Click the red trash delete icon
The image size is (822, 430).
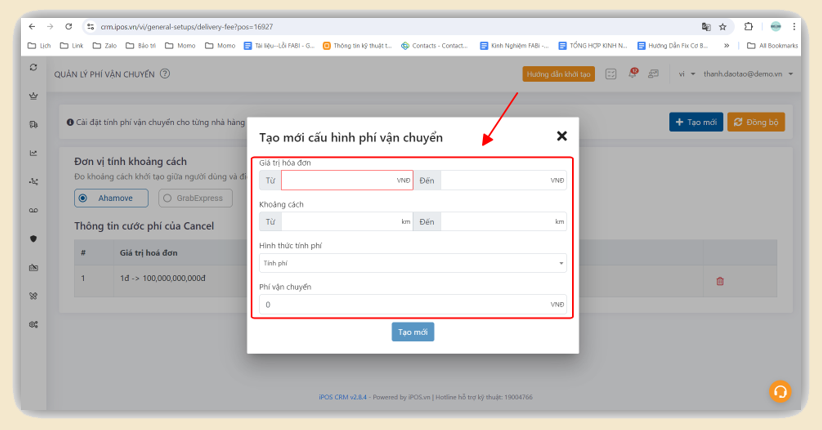[719, 281]
